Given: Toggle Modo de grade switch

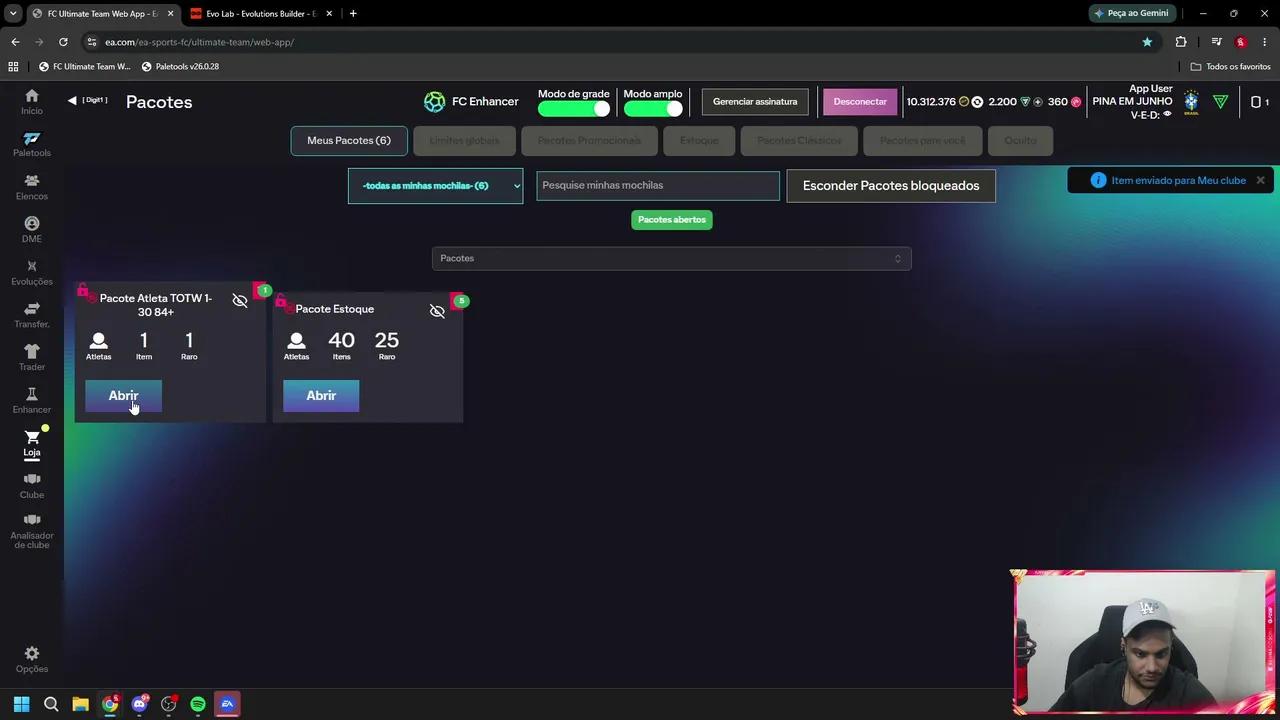Looking at the screenshot, I should [x=573, y=108].
